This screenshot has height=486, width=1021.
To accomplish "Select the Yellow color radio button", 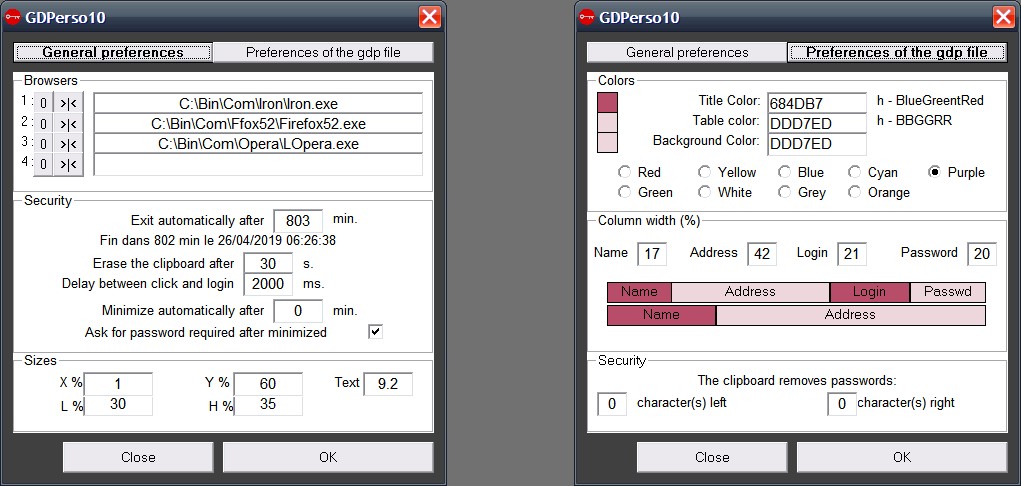I will [705, 172].
